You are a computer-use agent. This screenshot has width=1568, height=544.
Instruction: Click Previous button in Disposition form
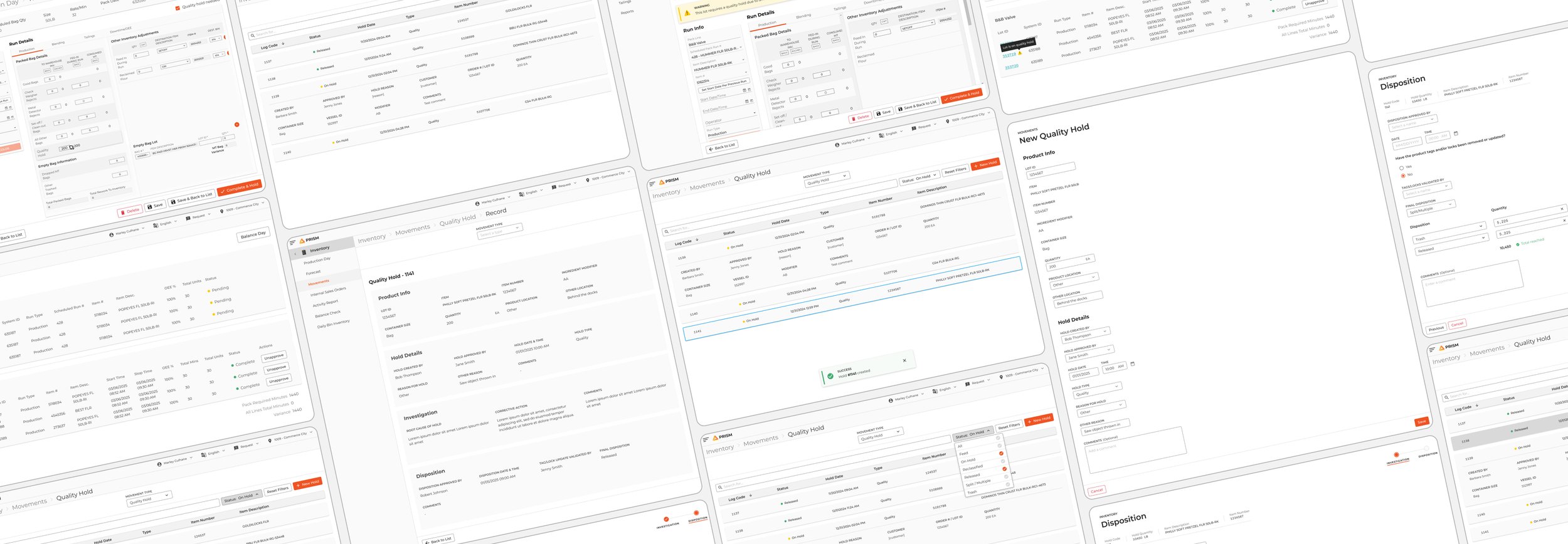(1436, 328)
